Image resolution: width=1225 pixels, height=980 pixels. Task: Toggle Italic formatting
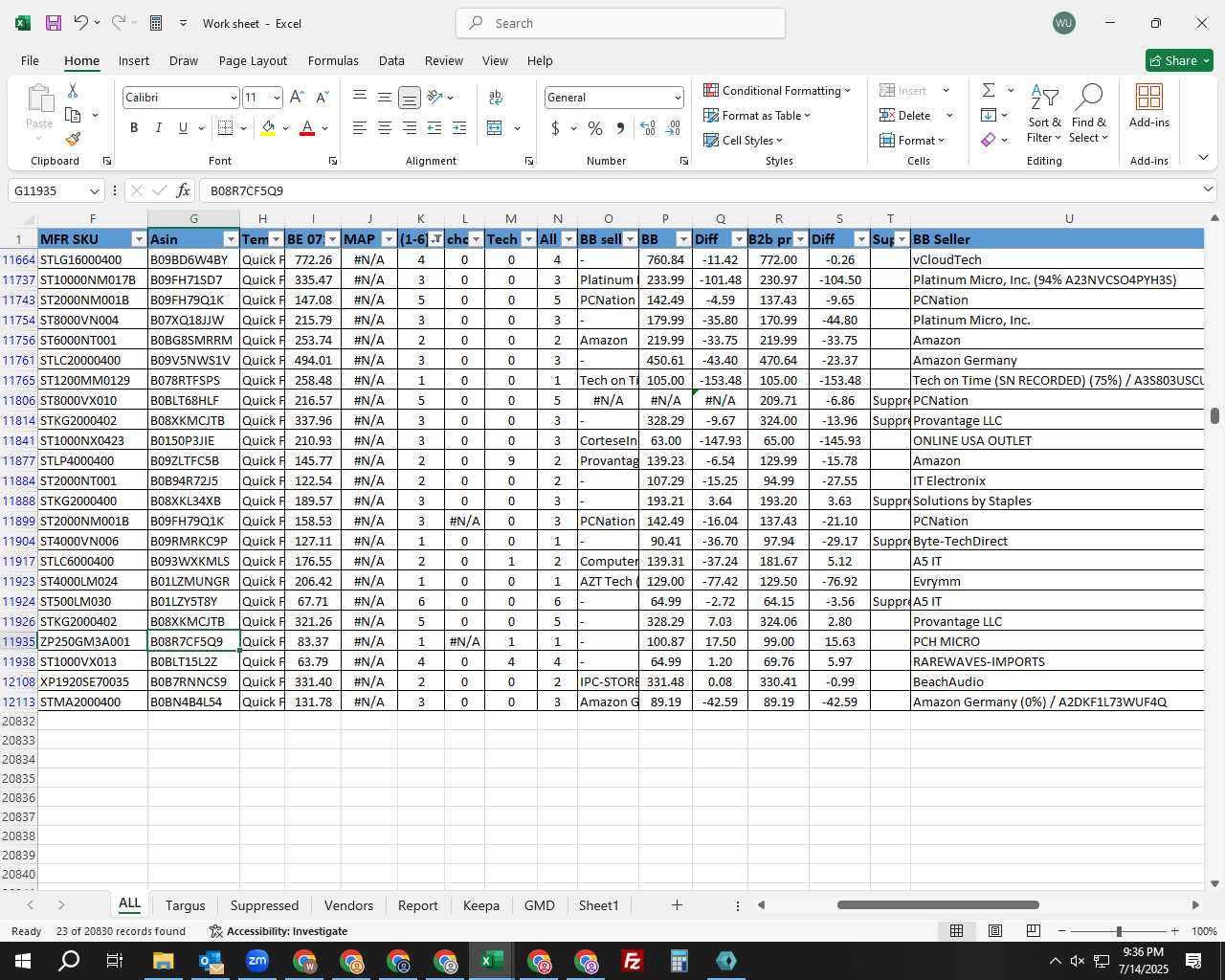point(159,127)
